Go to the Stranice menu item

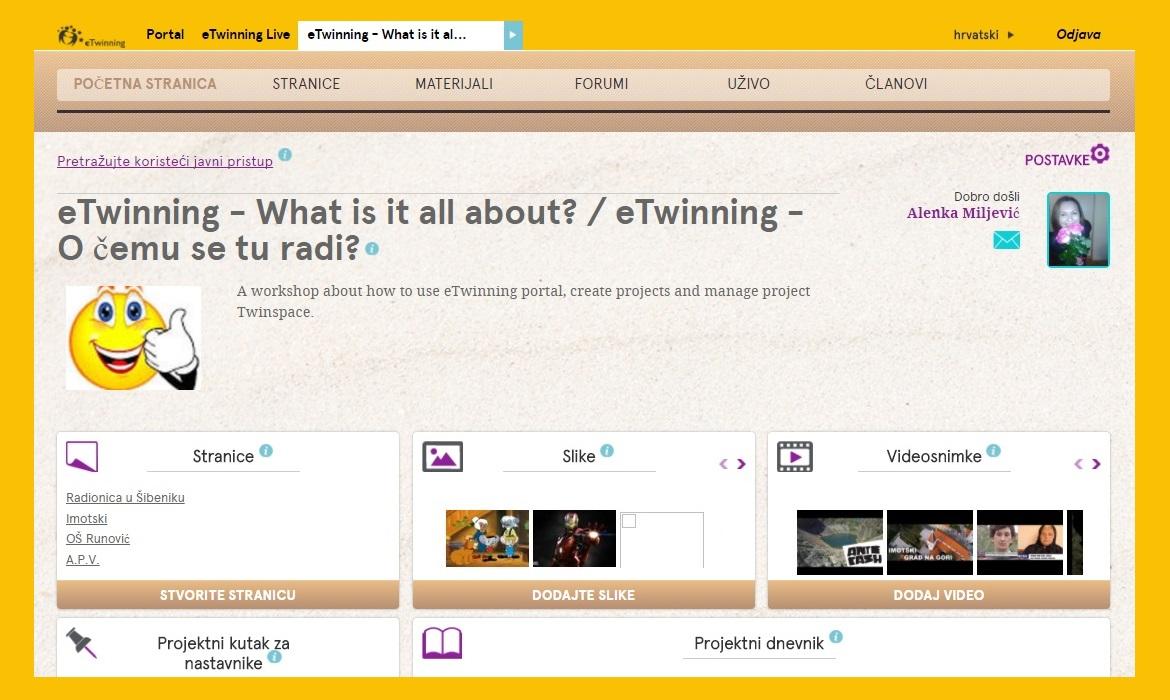(306, 84)
